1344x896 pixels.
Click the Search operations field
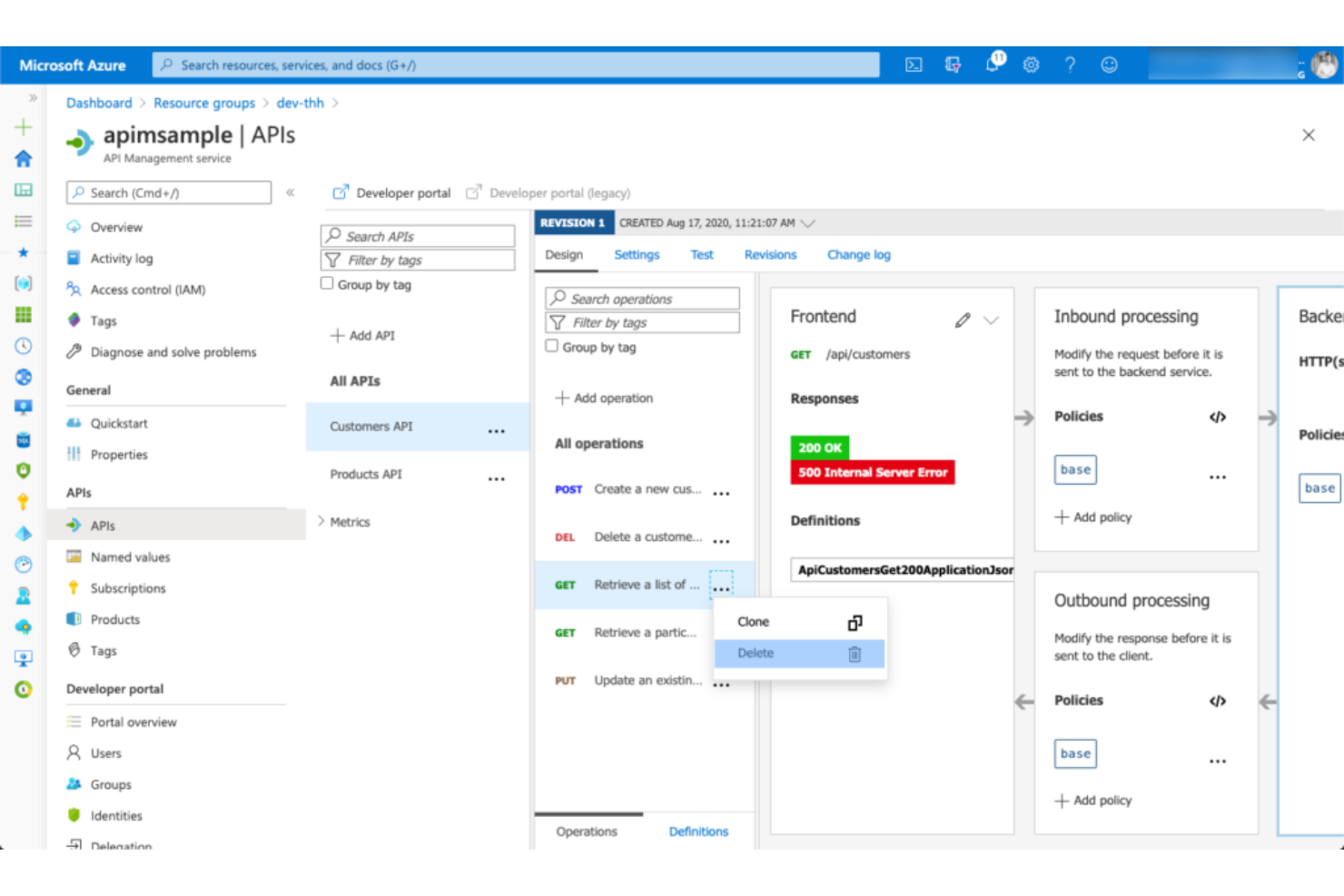tap(642, 299)
